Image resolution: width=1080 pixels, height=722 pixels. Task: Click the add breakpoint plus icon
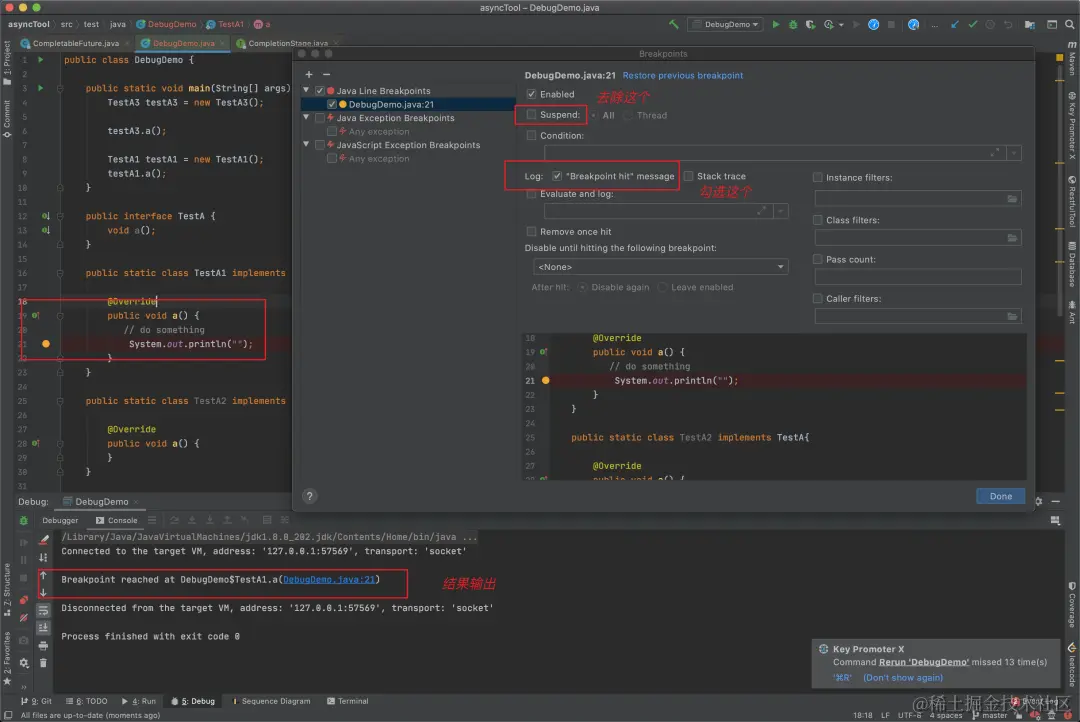(309, 74)
